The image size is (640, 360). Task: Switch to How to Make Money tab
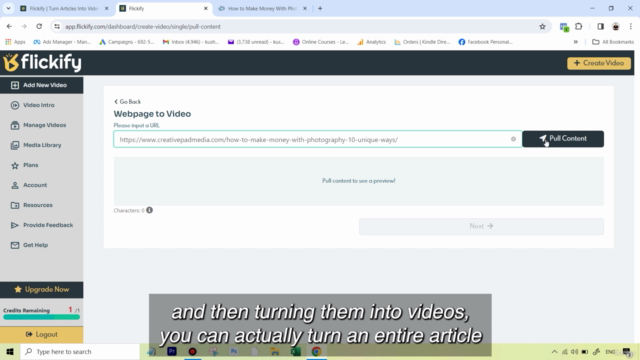click(262, 8)
